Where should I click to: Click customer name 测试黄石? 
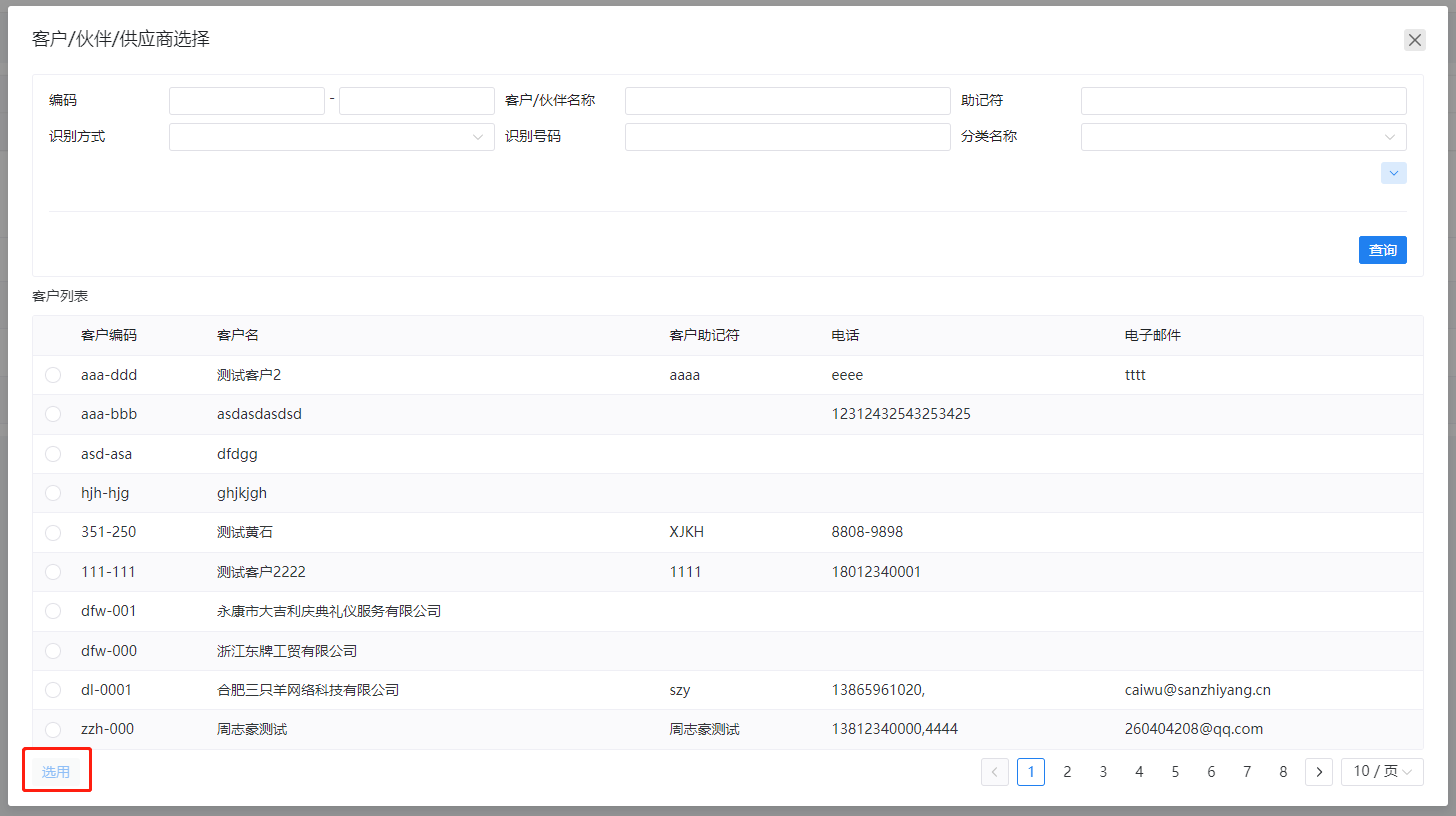245,532
